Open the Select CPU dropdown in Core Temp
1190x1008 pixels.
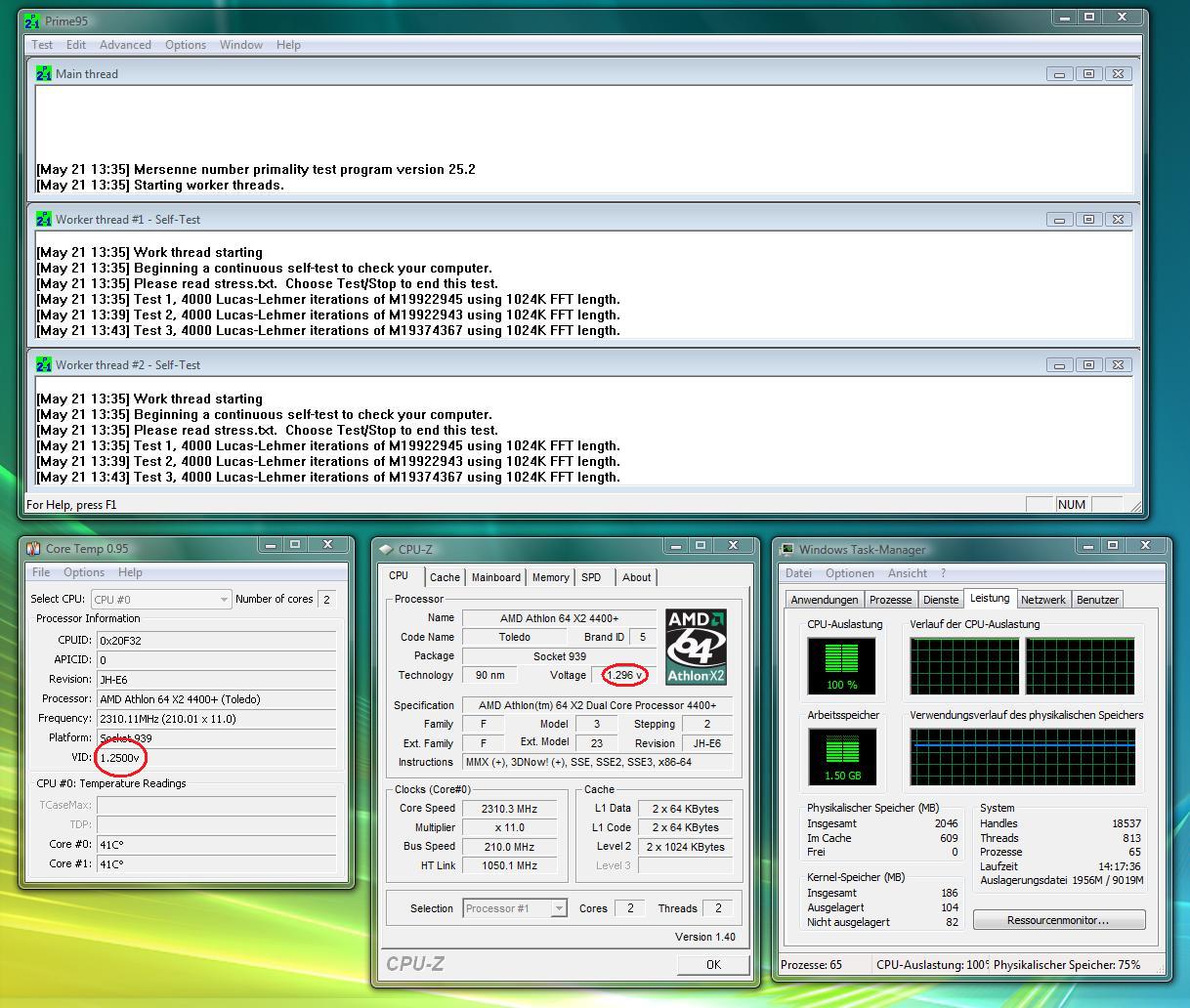click(x=161, y=599)
